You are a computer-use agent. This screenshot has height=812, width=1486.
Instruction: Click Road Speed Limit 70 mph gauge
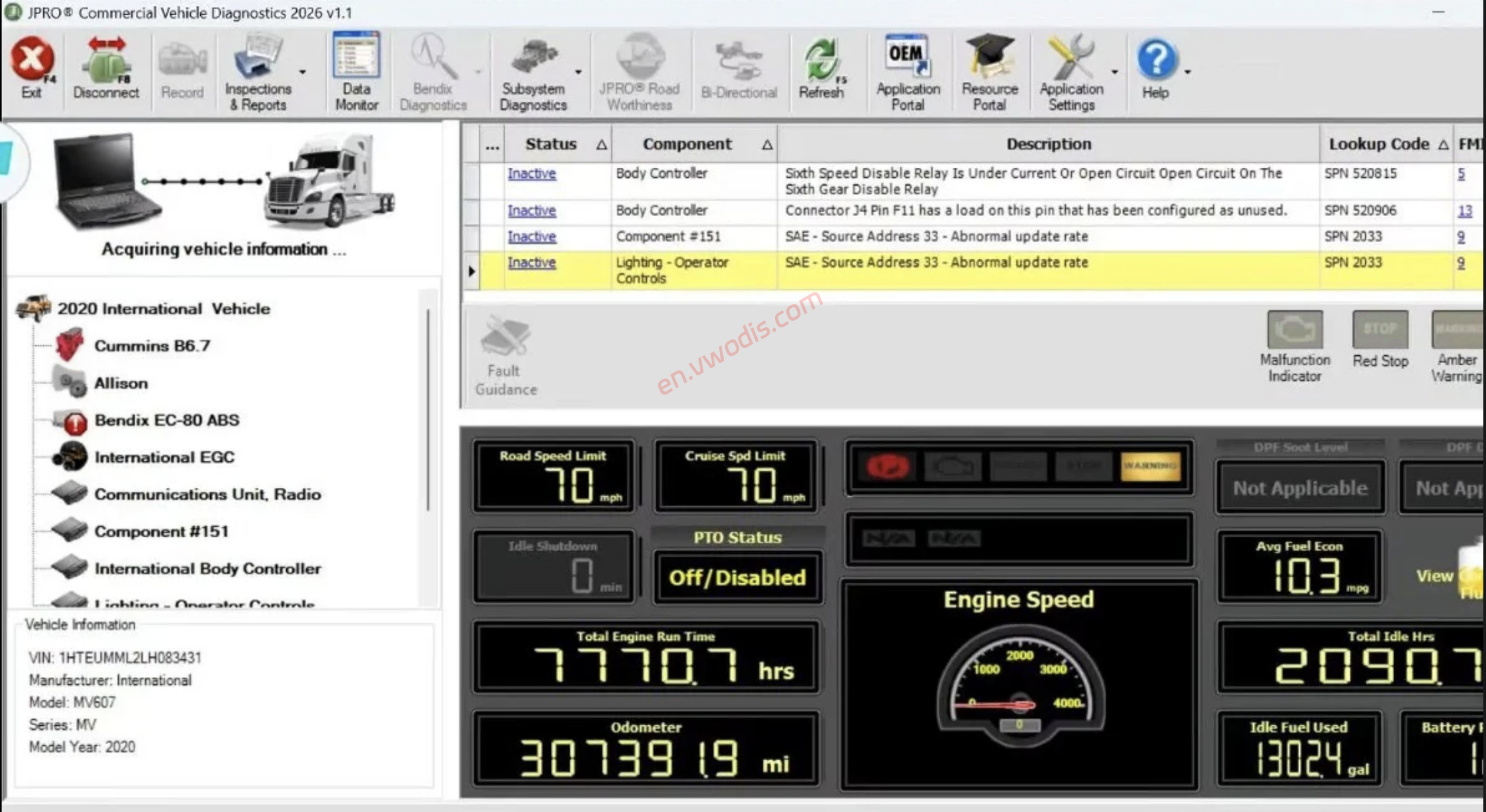click(x=554, y=476)
